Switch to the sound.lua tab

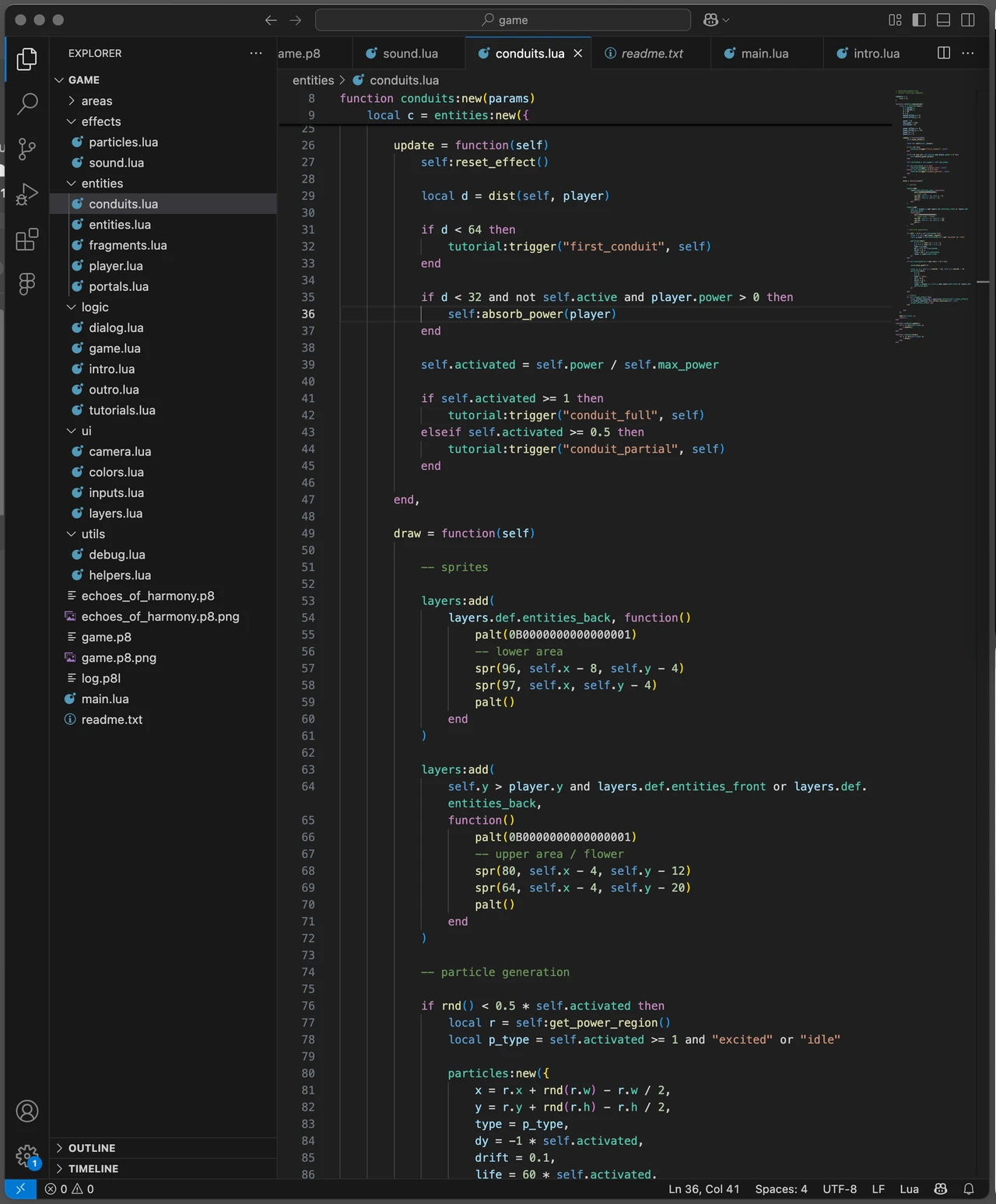click(409, 54)
